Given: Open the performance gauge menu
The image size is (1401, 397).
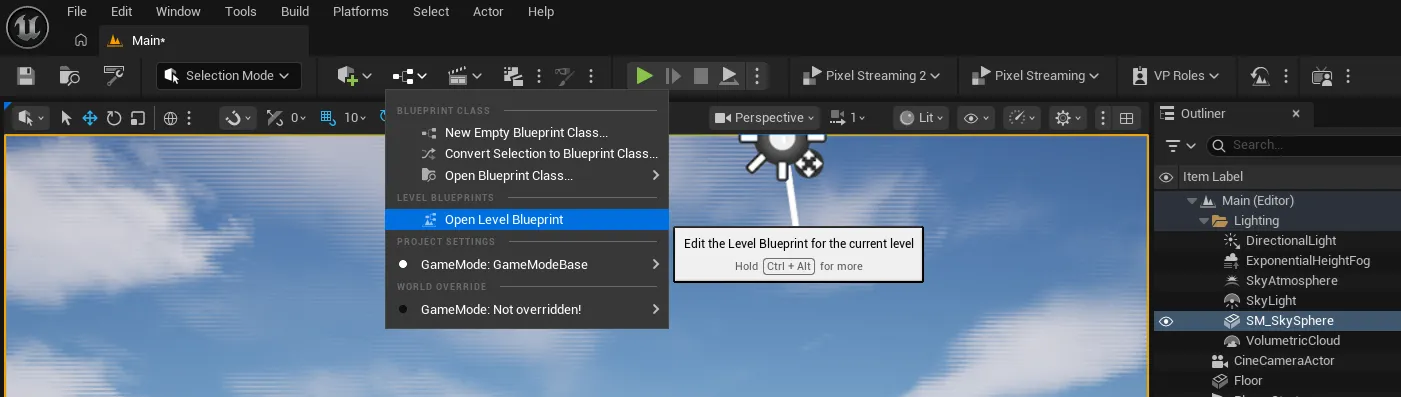Looking at the screenshot, I should [1021, 118].
